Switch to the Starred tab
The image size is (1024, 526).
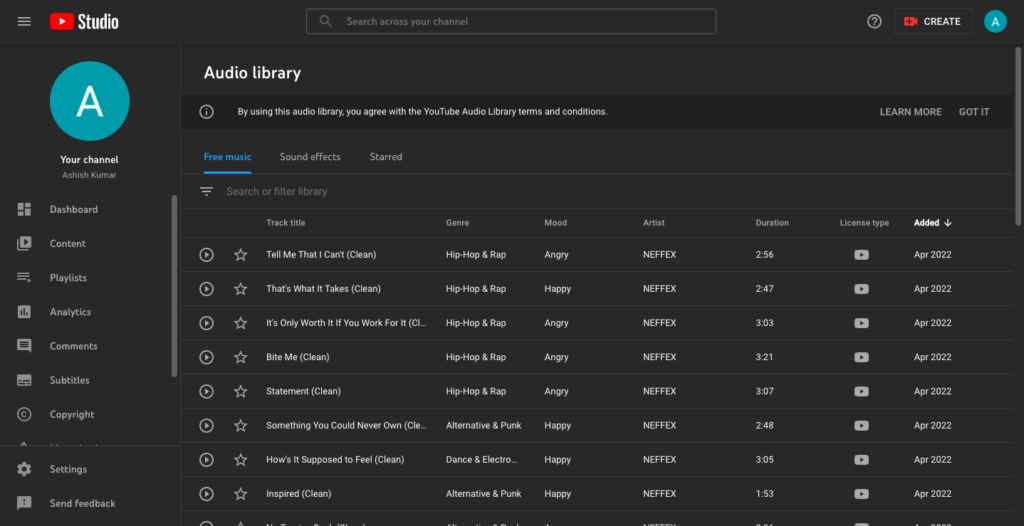(386, 157)
